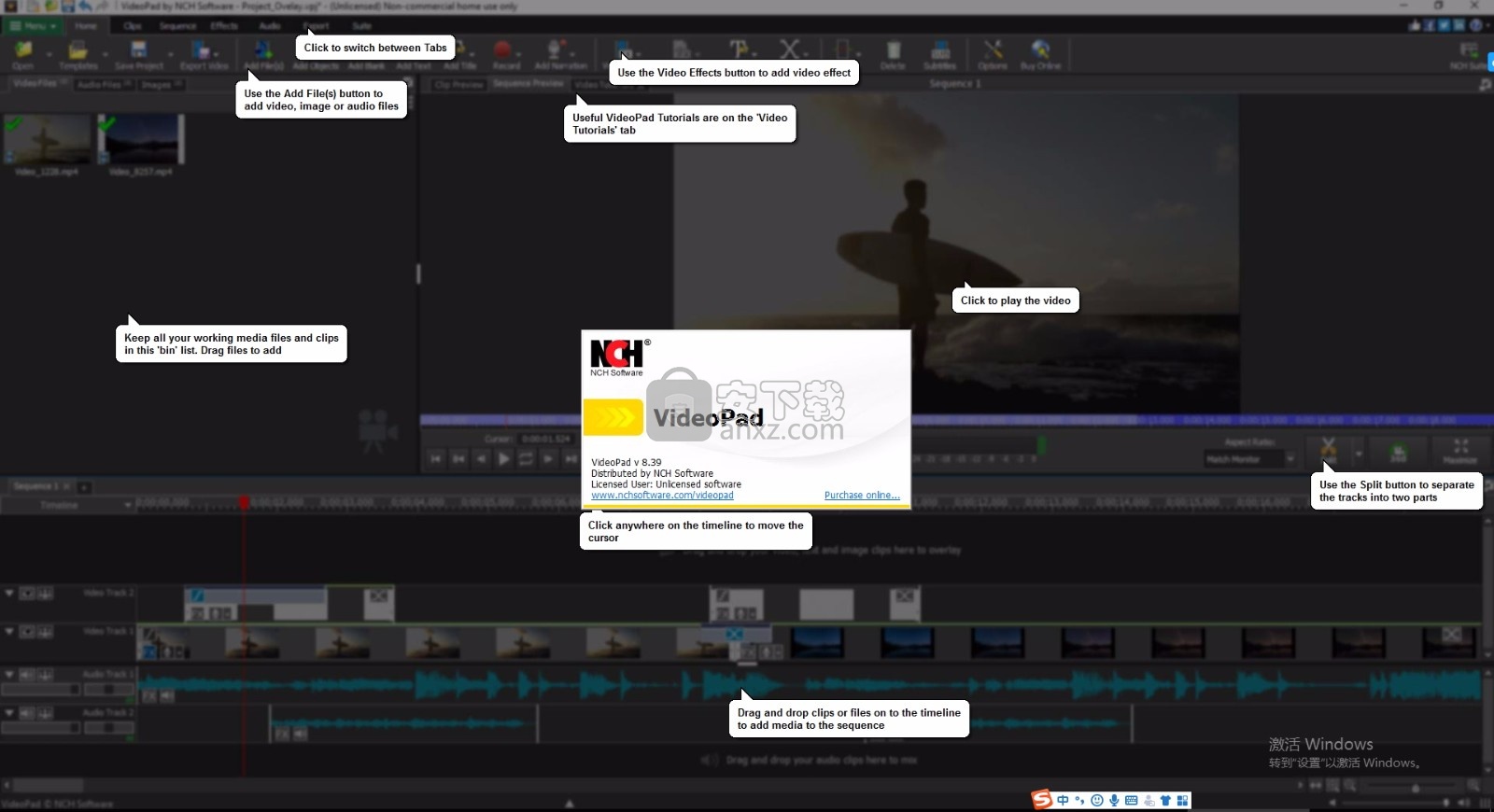Toggle the lock button on Video Track 2
The width and height of the screenshot is (1494, 812).
[45, 593]
